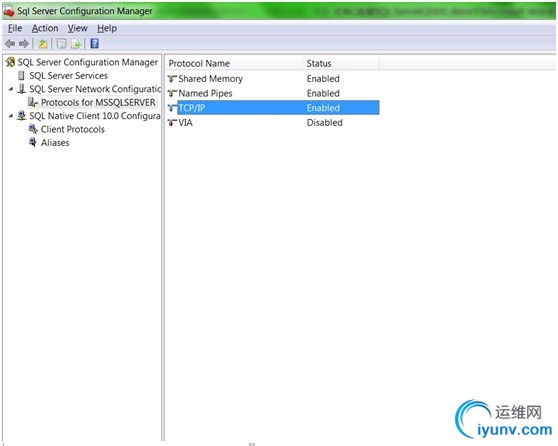Click the Client Protocols icon
Screen dimensions: 558x446
tap(33, 129)
